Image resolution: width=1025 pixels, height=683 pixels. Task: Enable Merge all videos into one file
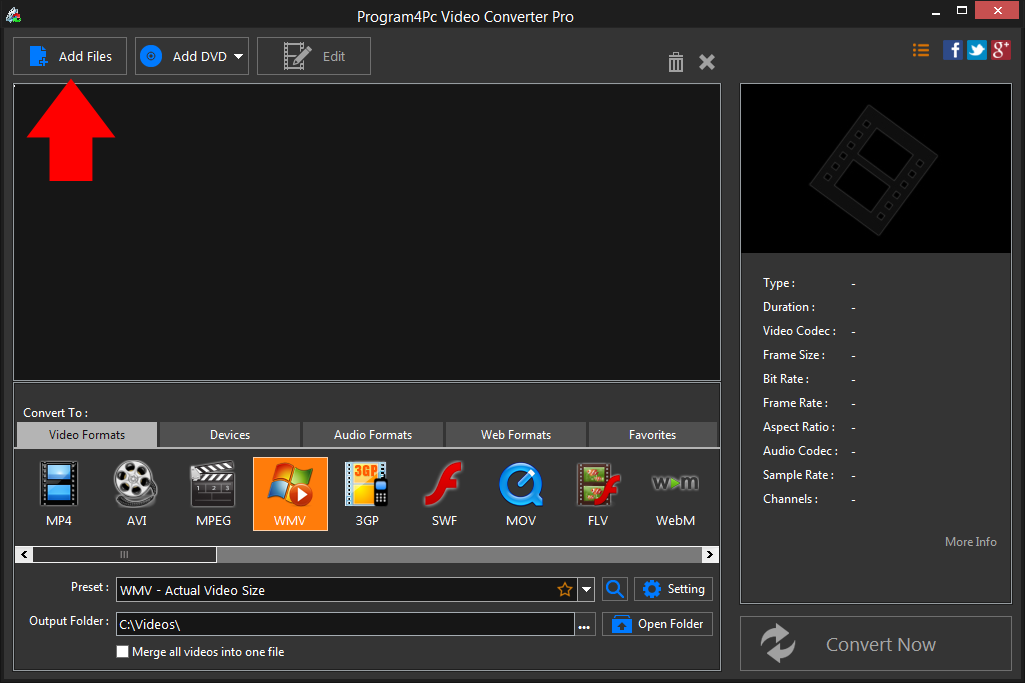pyautogui.click(x=122, y=651)
